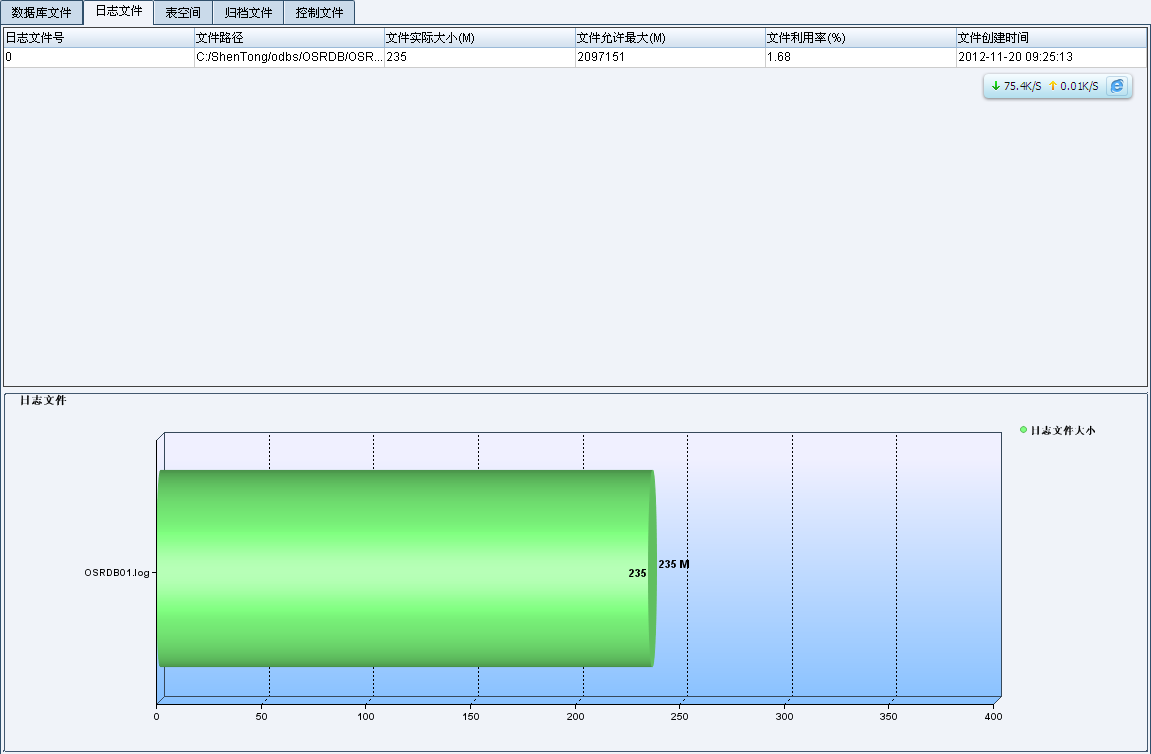Click the 文件路径 column header
This screenshot has height=754, width=1151.
click(289, 38)
